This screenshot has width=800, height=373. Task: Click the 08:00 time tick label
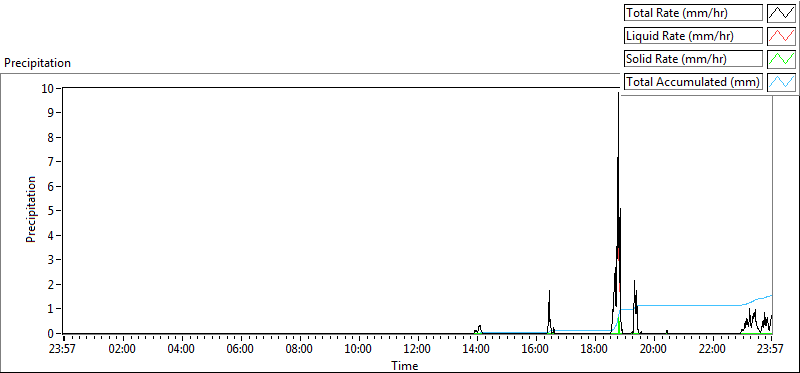click(299, 350)
